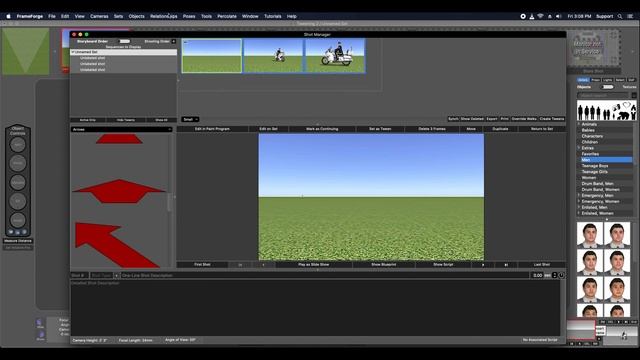
Task: Open the Objects menu
Action: point(136,16)
